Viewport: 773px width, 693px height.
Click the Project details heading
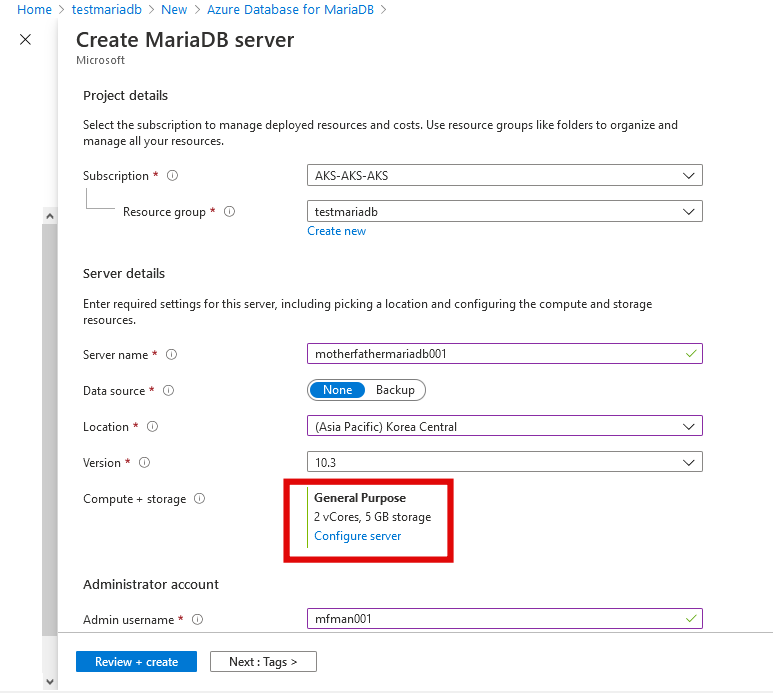[x=125, y=96]
